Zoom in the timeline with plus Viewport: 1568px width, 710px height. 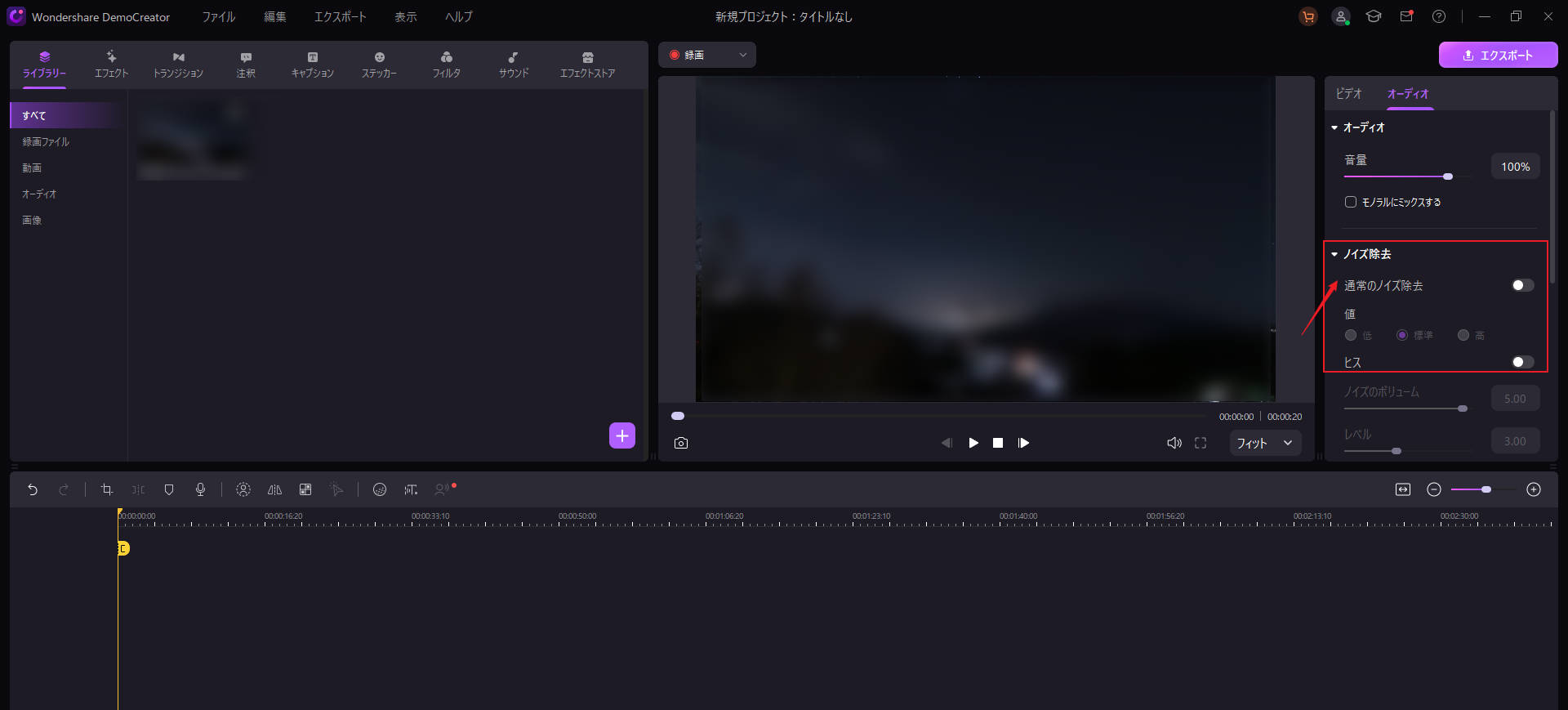pyautogui.click(x=1534, y=489)
